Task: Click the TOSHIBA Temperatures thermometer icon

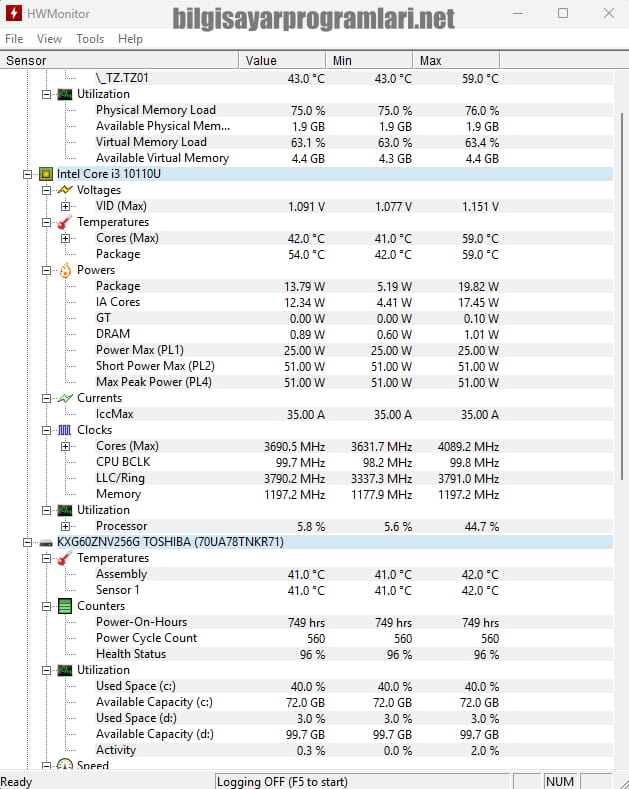Action: [x=65, y=558]
